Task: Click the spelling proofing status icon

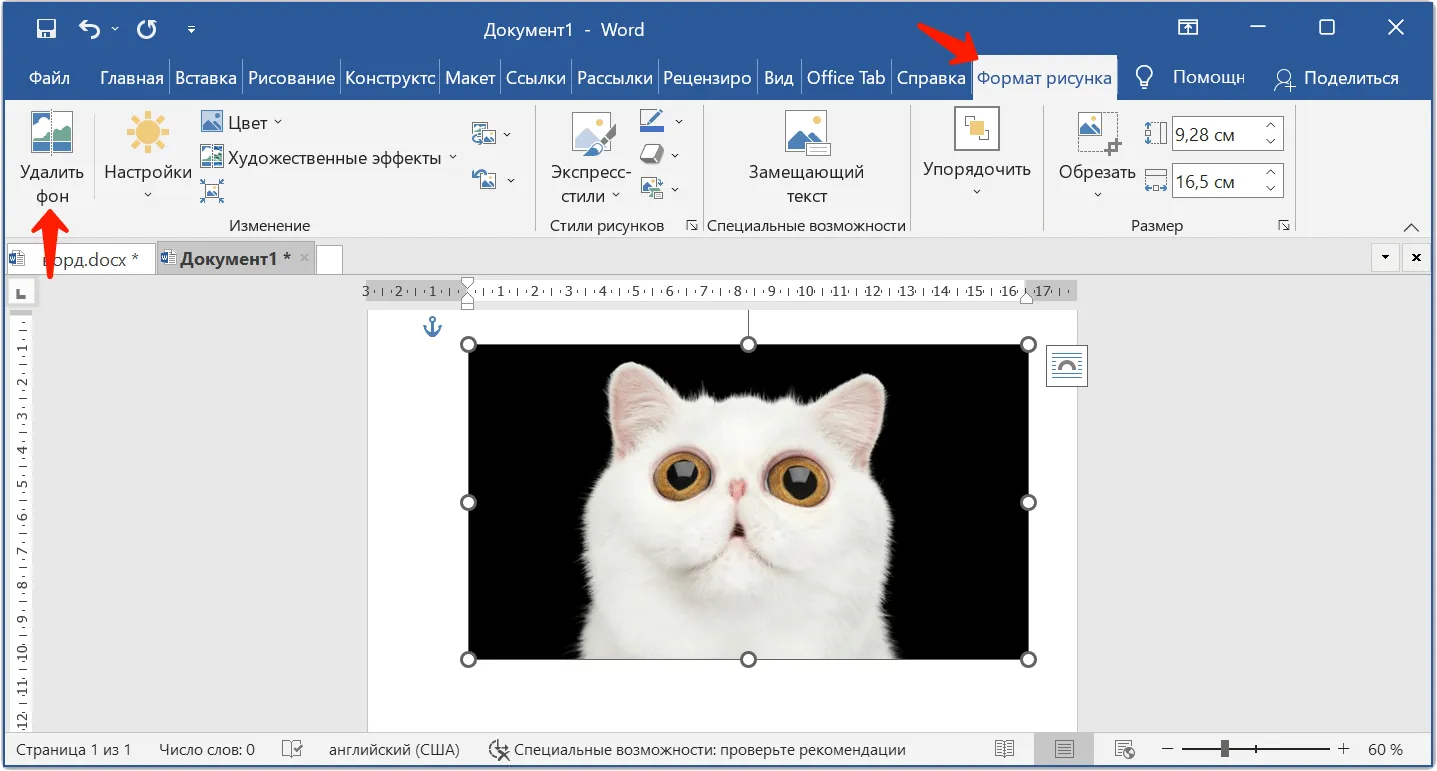Action: tap(292, 749)
